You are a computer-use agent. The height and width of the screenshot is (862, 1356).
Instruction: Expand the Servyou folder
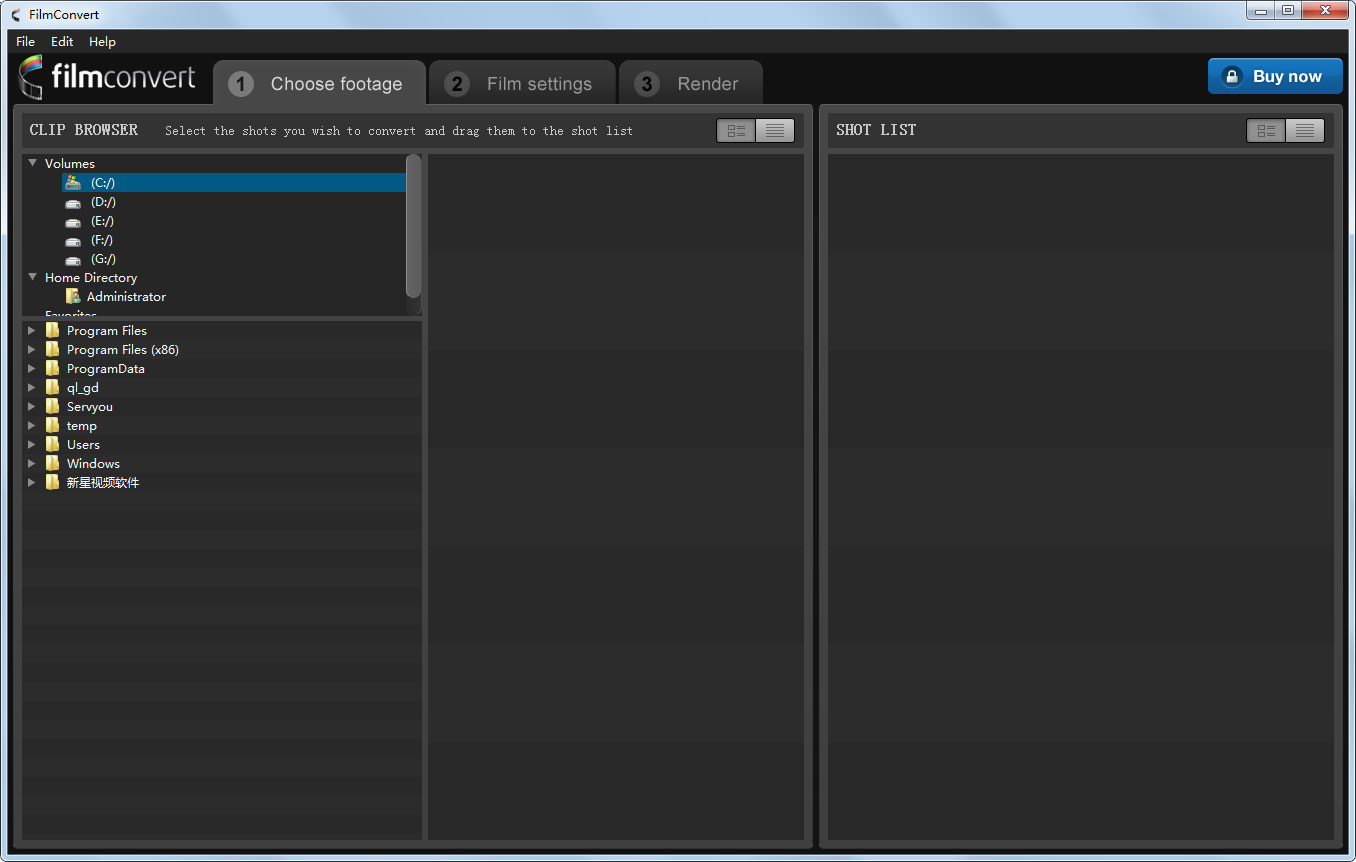[32, 406]
